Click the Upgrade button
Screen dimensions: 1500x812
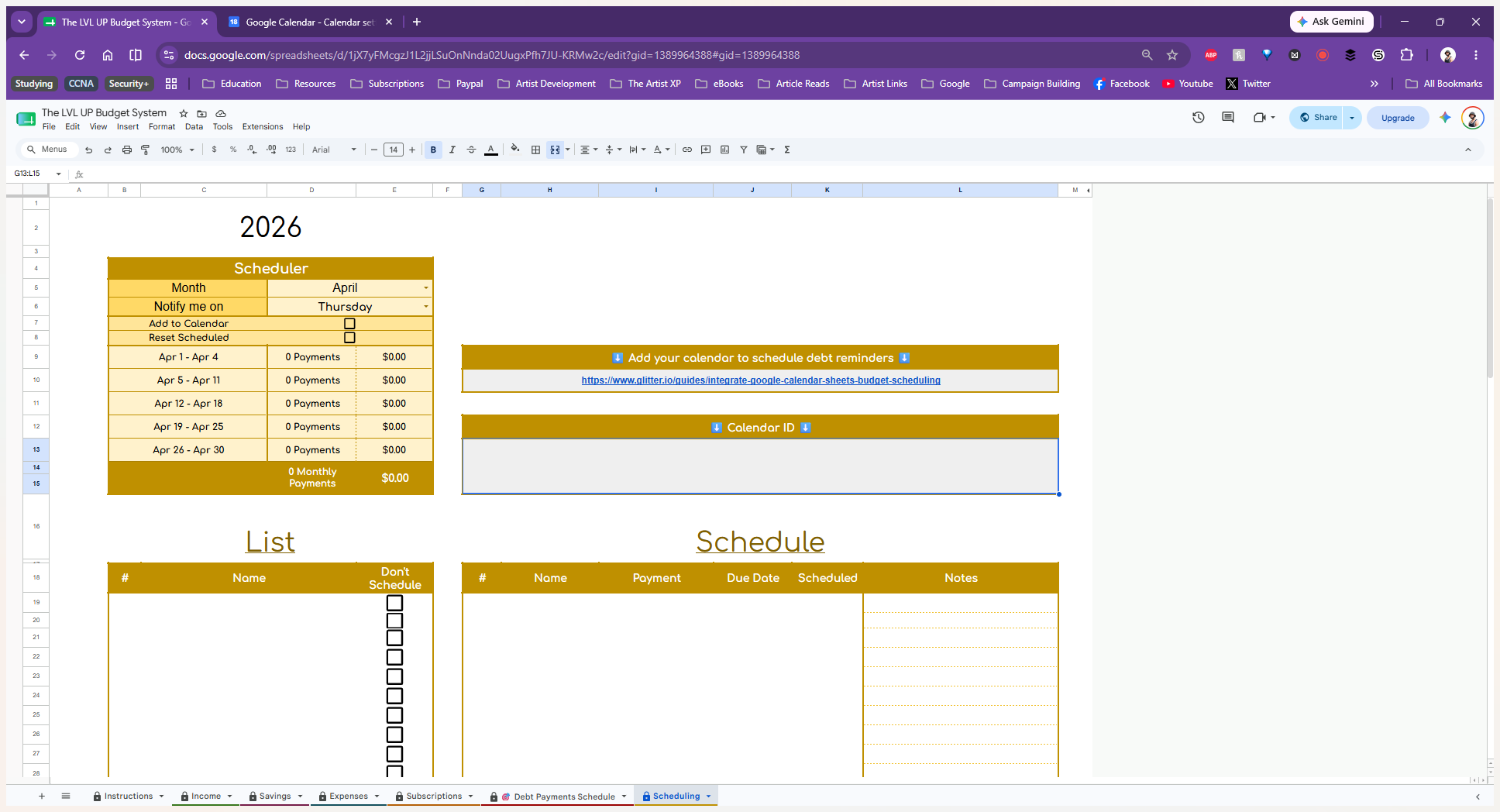[x=1398, y=118]
